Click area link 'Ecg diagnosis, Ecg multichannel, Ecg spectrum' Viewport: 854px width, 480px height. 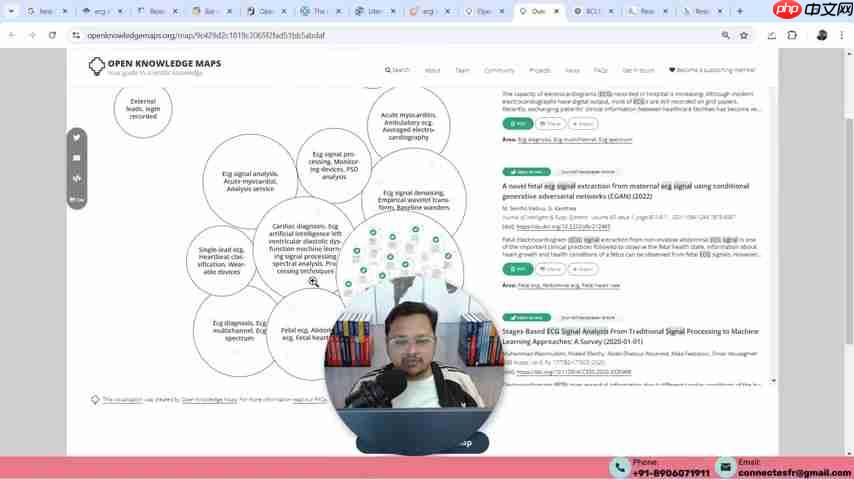click(x=575, y=140)
